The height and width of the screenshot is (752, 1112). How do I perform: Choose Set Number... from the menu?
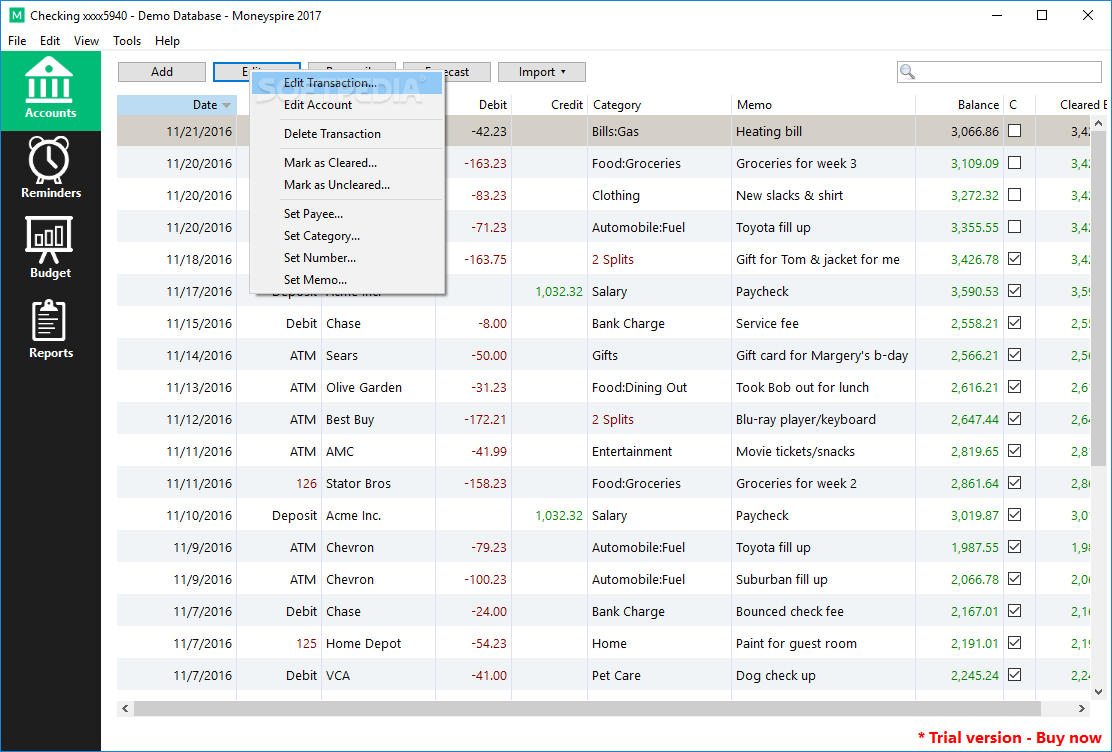(x=347, y=258)
